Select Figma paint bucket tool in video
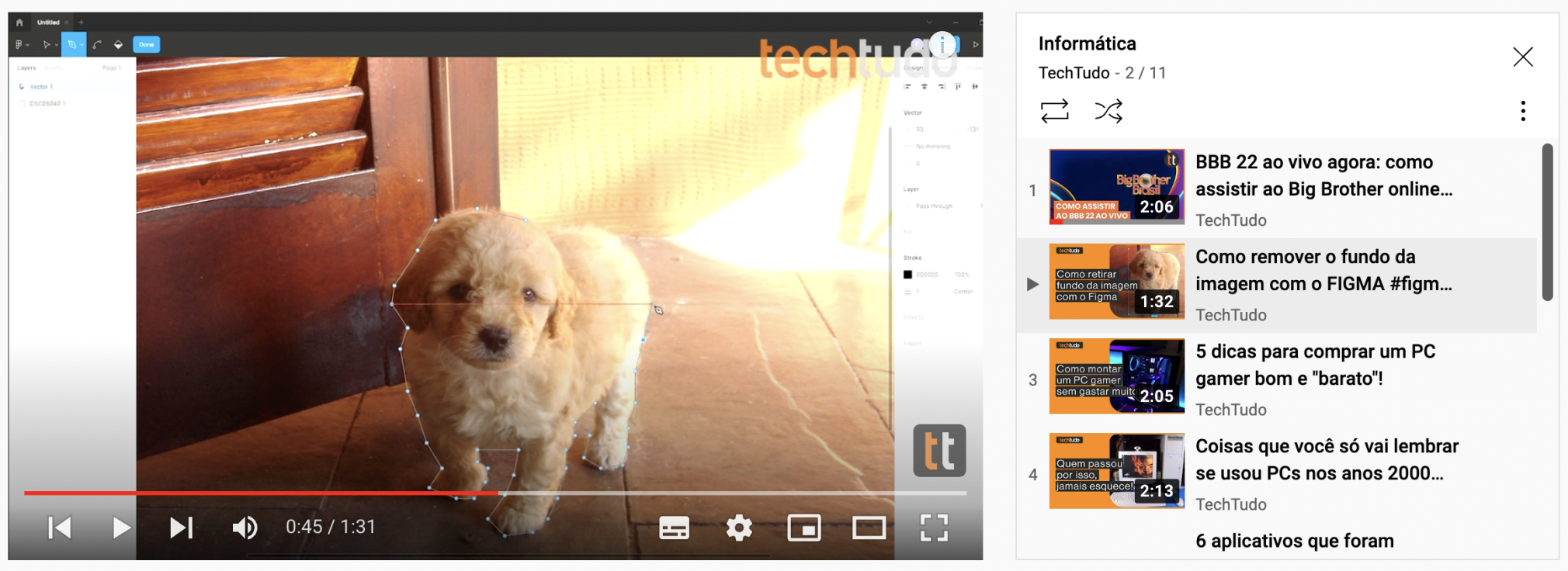 (118, 44)
